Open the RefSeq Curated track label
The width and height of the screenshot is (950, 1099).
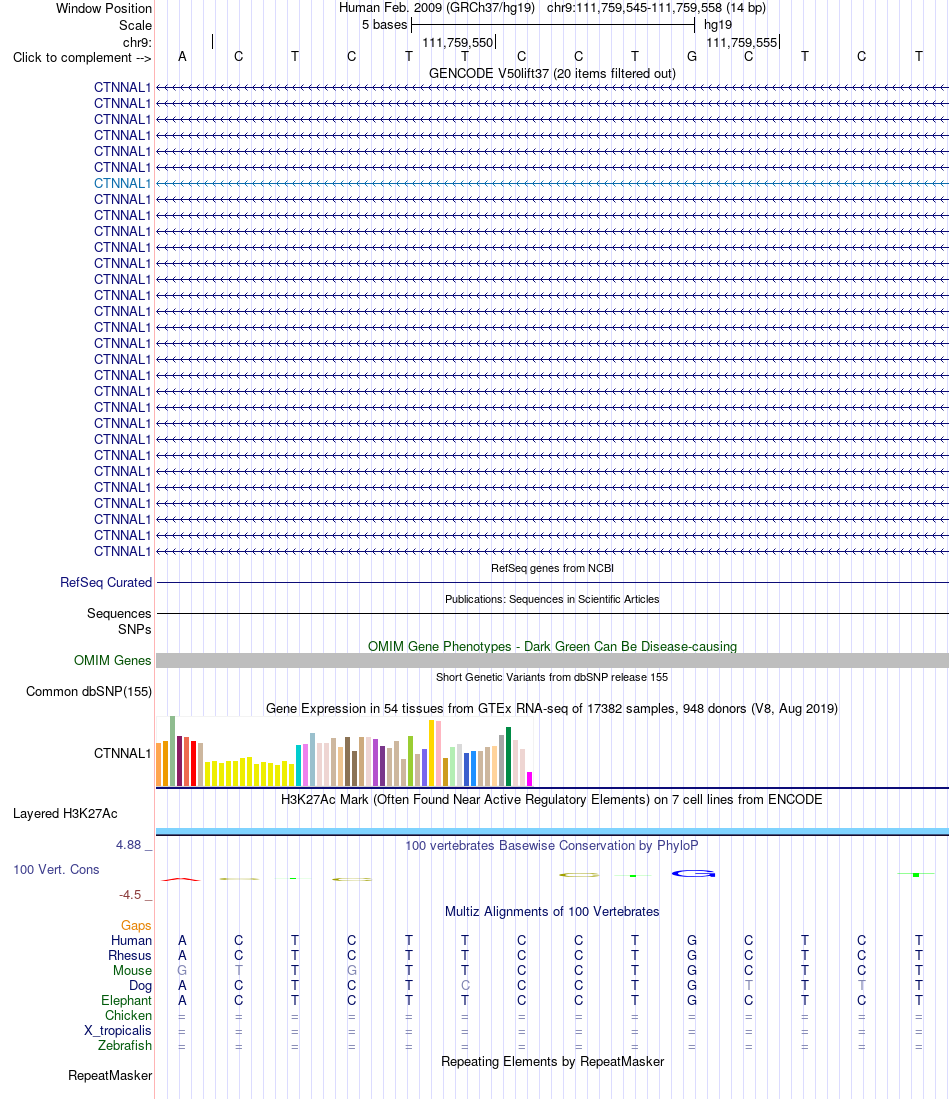coord(106,582)
